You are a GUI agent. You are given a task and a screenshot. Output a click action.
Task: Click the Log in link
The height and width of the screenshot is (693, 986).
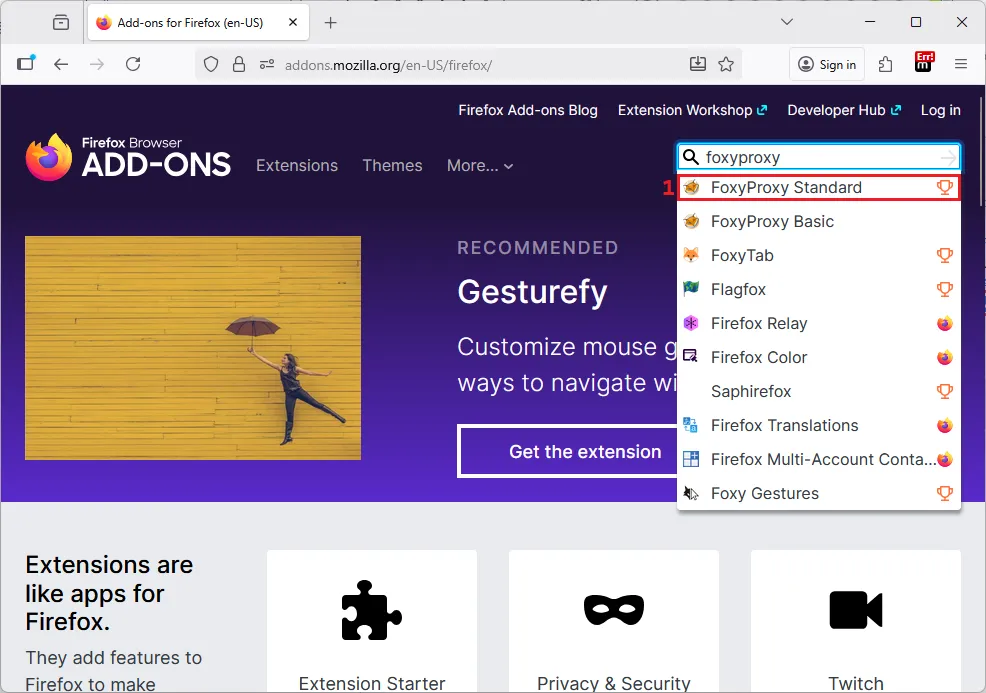[x=940, y=110]
